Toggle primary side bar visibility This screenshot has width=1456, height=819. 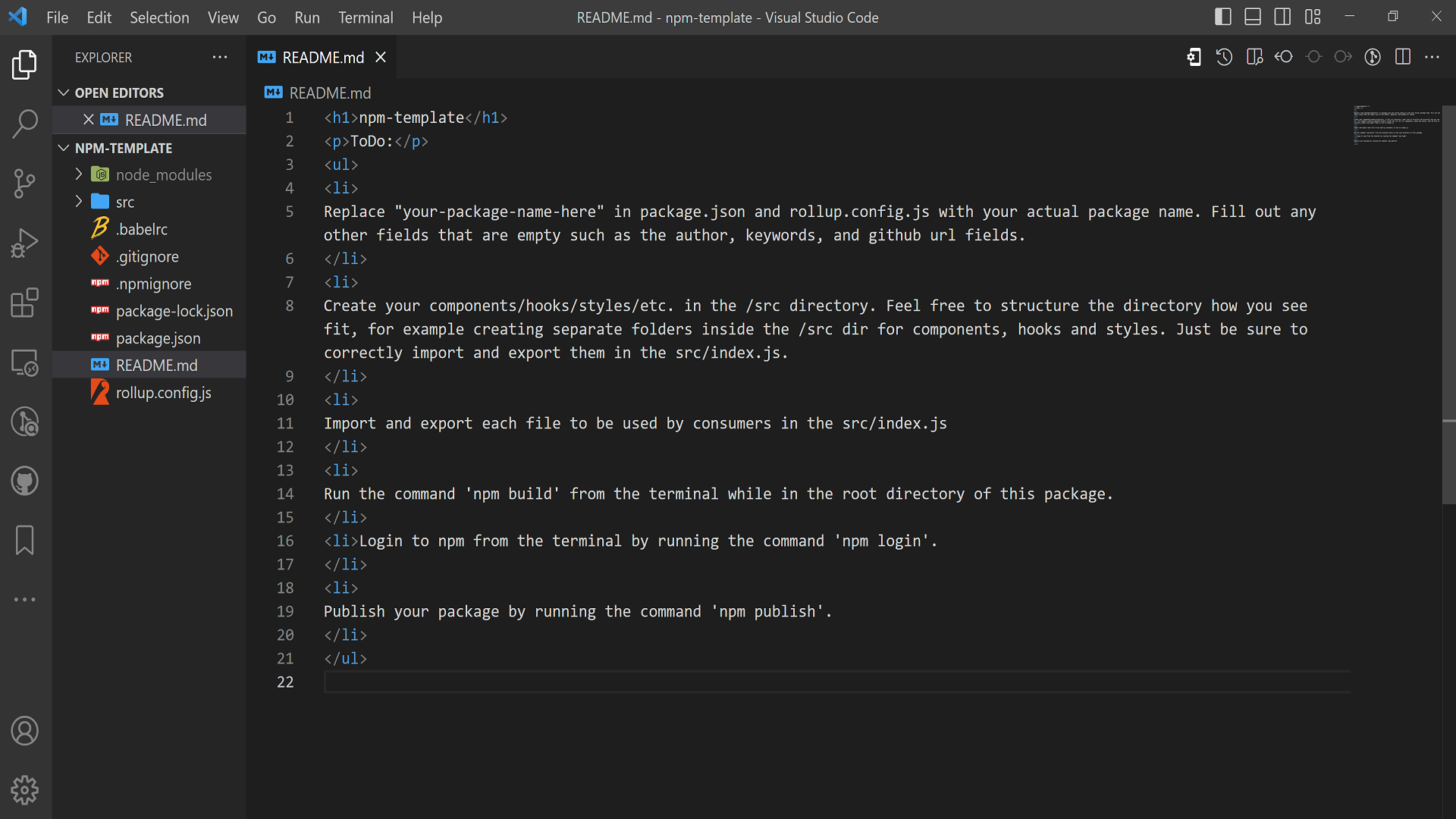(x=1222, y=17)
